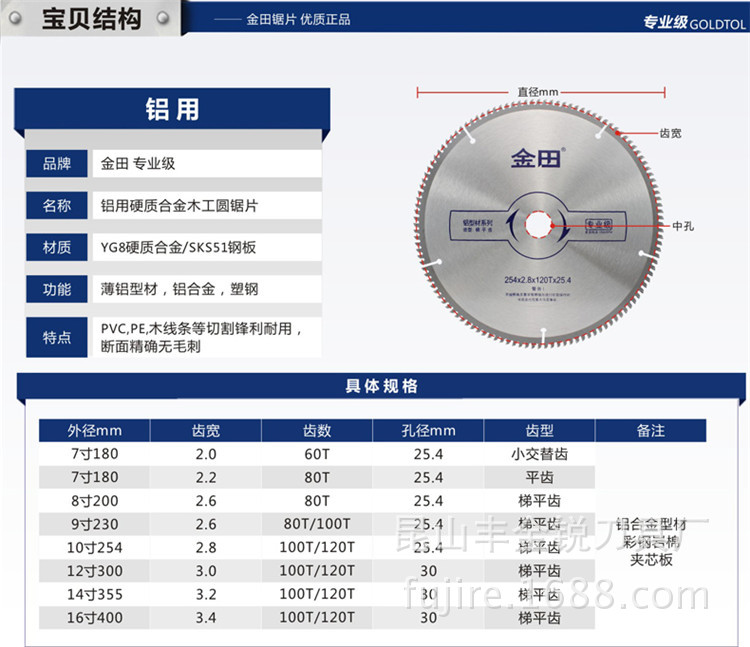Select the 100T/120T cell in the 12寸300 row
750x647 pixels.
317,570
